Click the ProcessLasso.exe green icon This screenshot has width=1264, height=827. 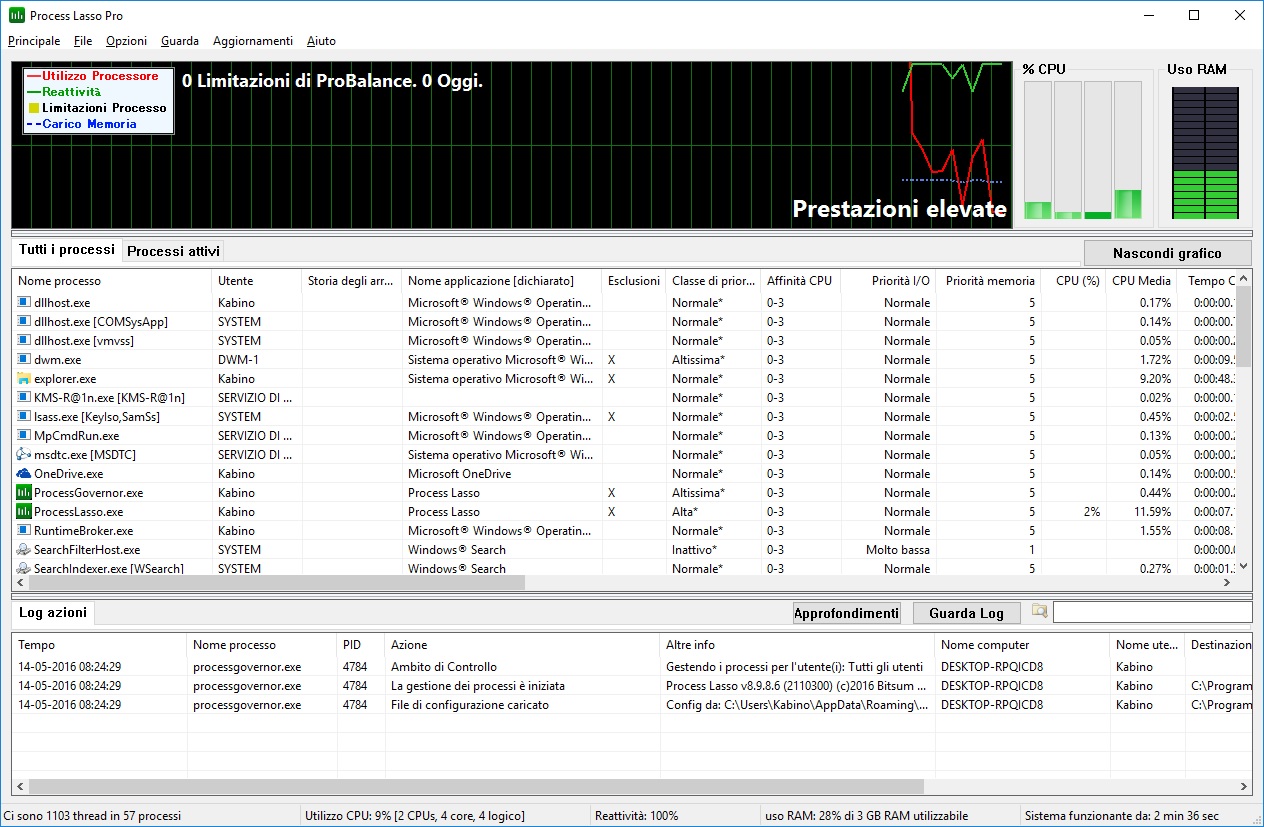(x=24, y=511)
